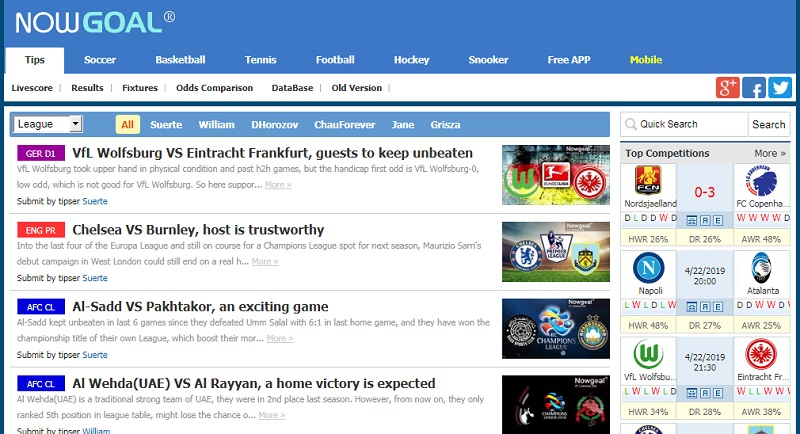Viewport: 800px width, 434px height.
Task: Click the A icon for Wolfsburg match
Action: pos(705,393)
